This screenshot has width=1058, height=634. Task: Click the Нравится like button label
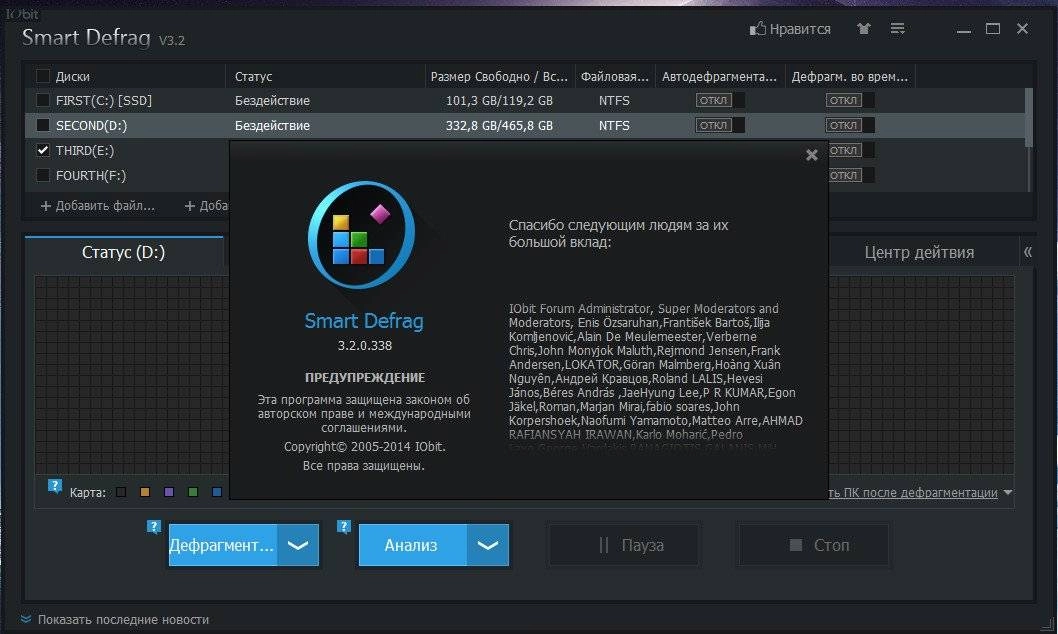click(x=800, y=29)
